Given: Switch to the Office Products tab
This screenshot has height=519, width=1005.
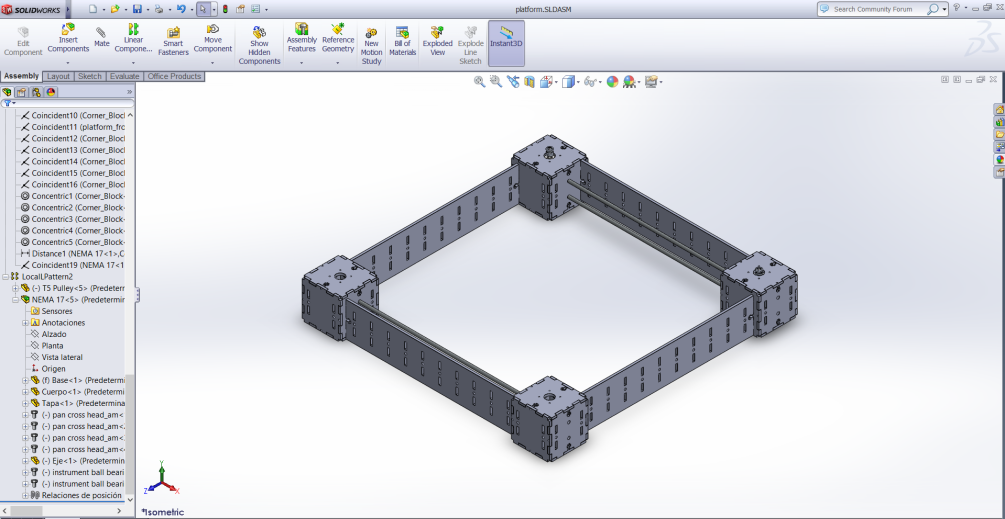Looking at the screenshot, I should point(174,76).
